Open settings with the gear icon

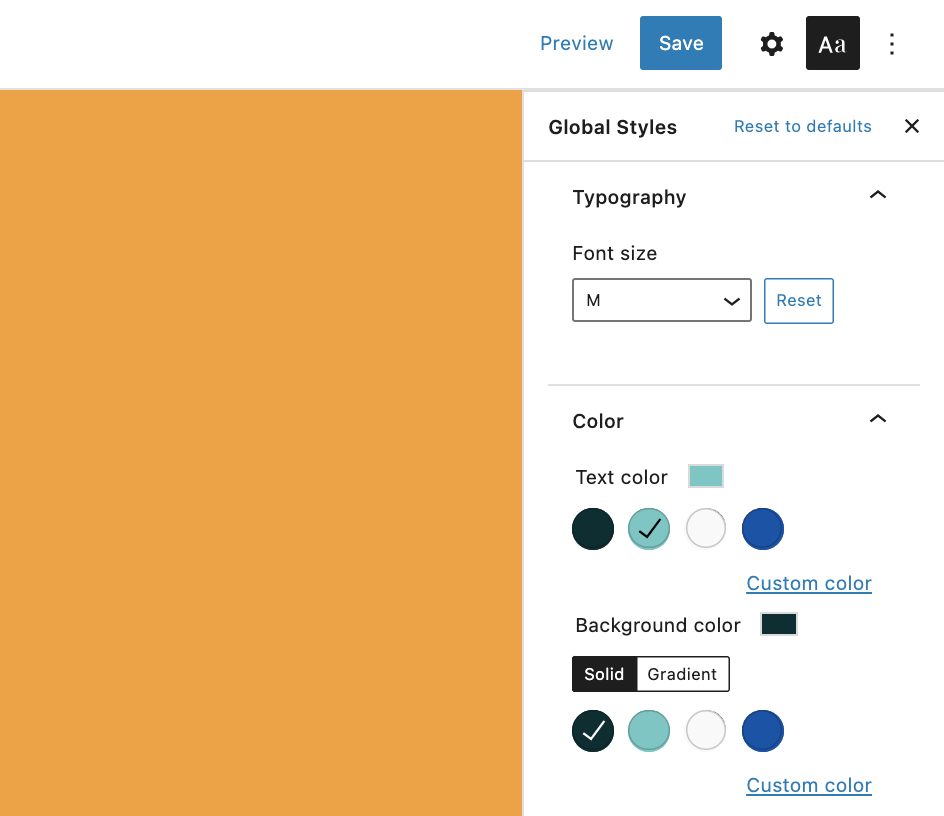[771, 44]
